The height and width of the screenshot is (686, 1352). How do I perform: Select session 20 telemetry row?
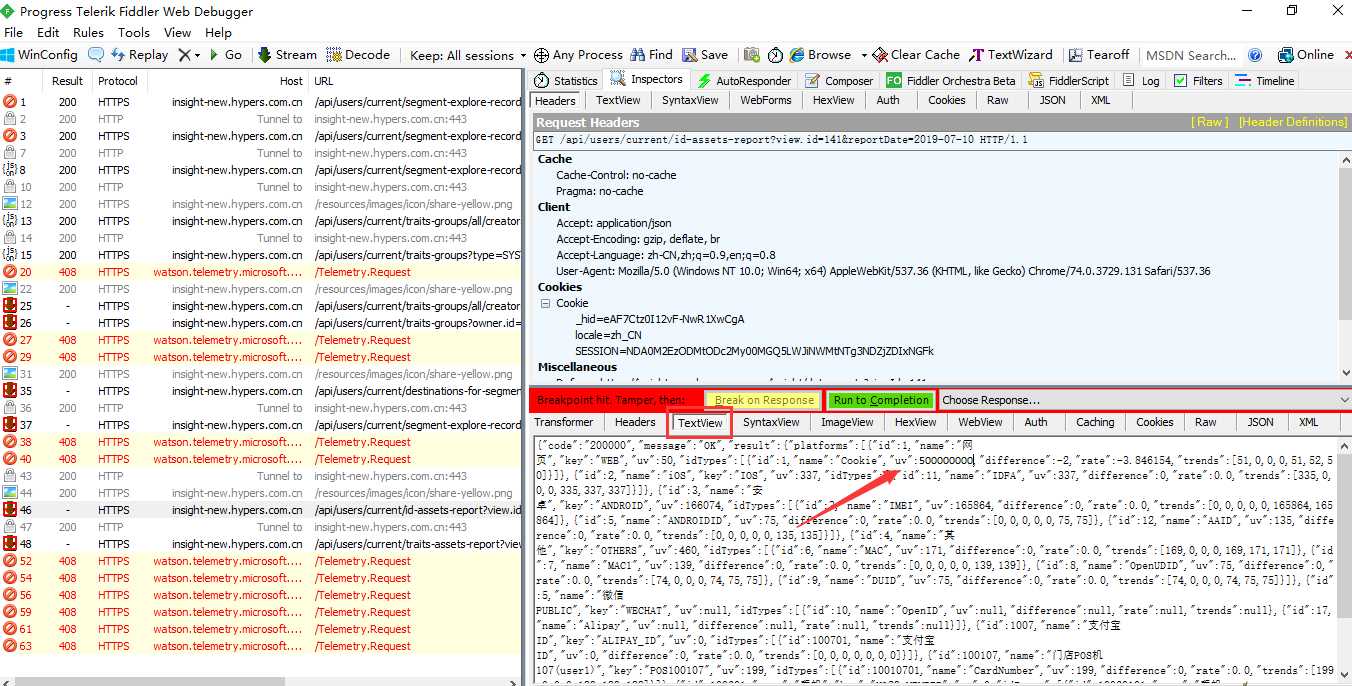[261, 272]
